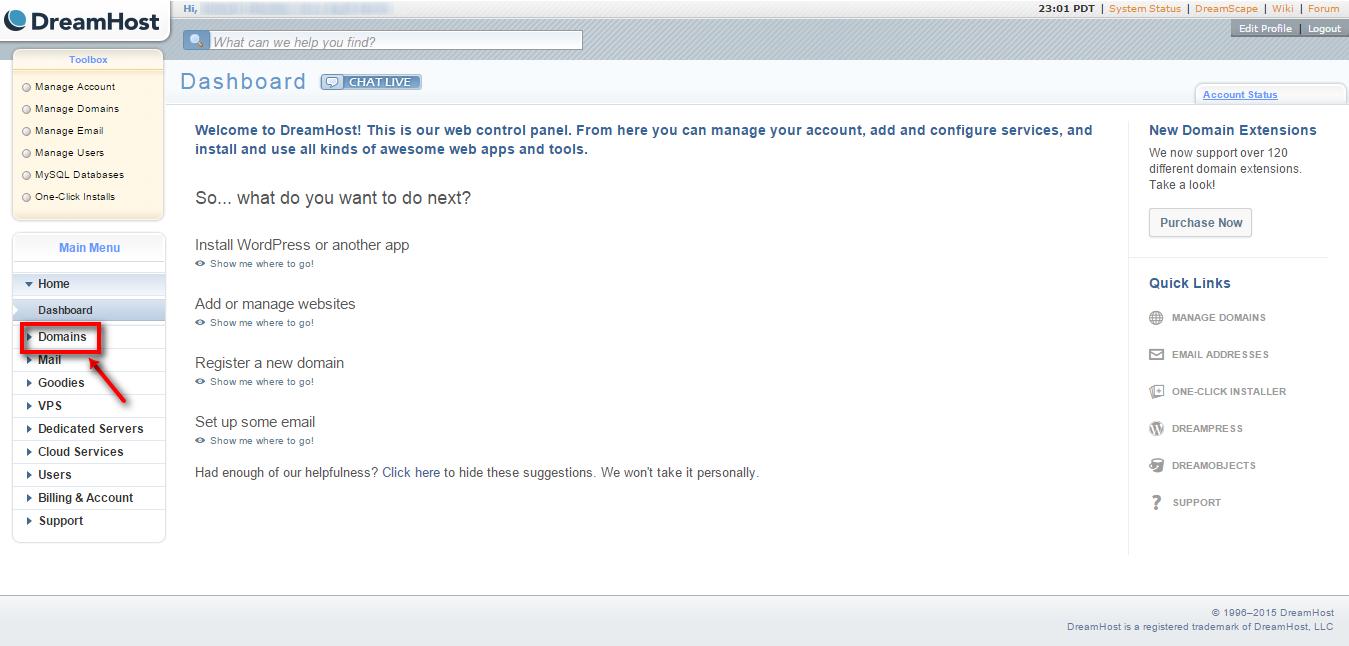Expand the Domains menu section
1349x646 pixels.
point(62,337)
